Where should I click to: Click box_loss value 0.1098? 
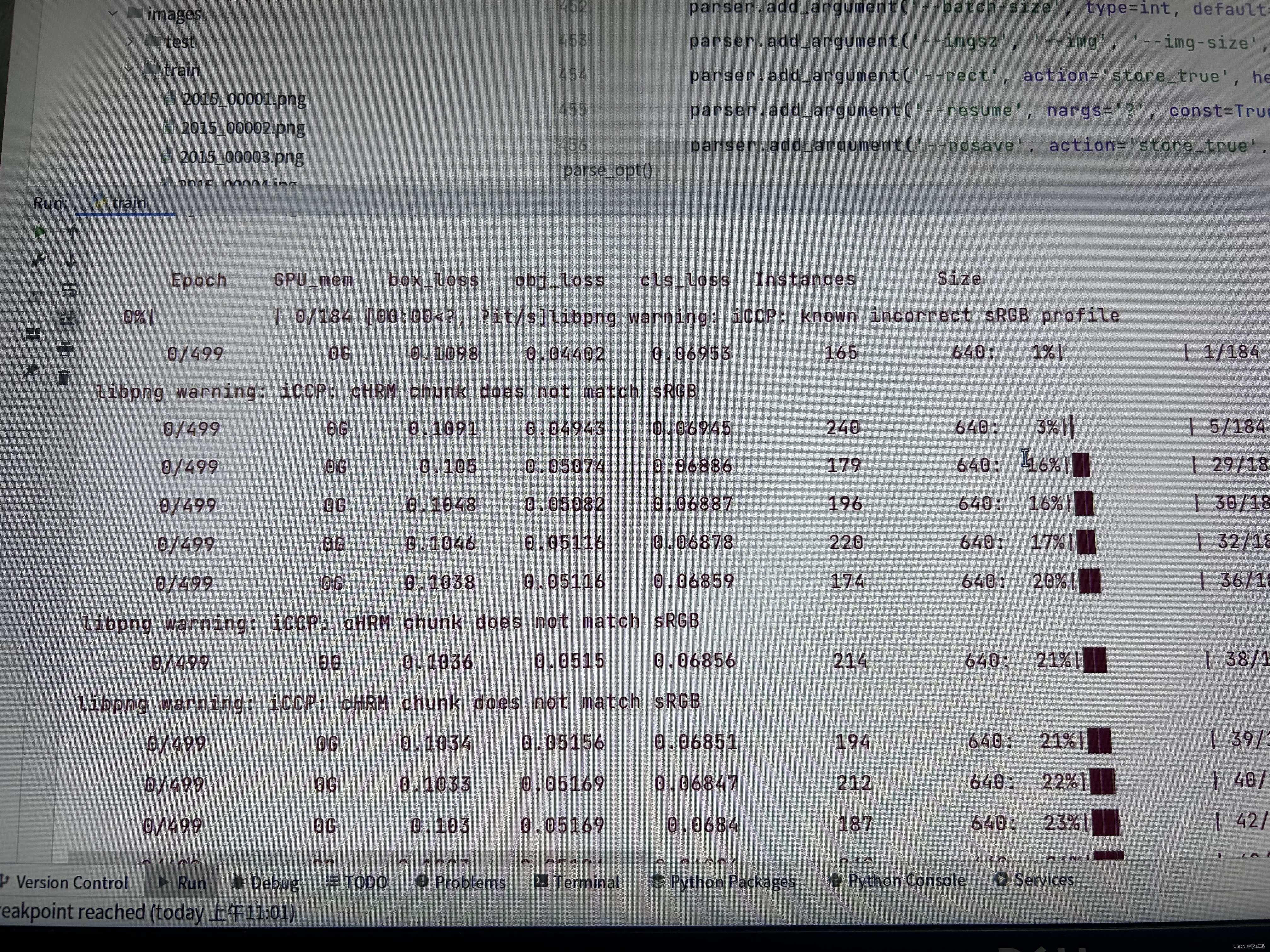coord(444,354)
